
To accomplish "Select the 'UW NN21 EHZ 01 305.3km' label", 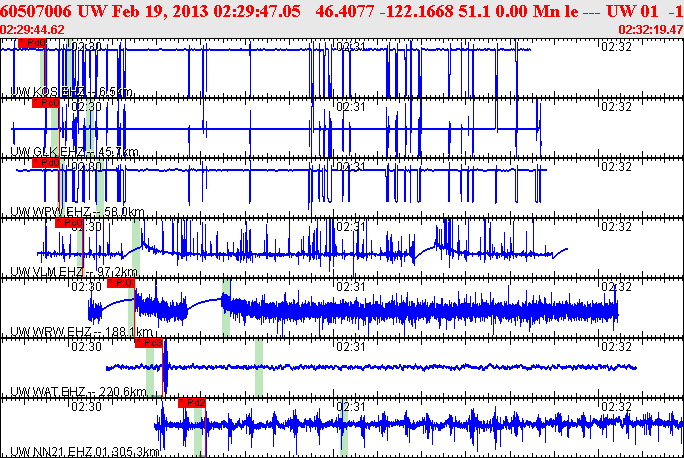I will (x=85, y=452).
